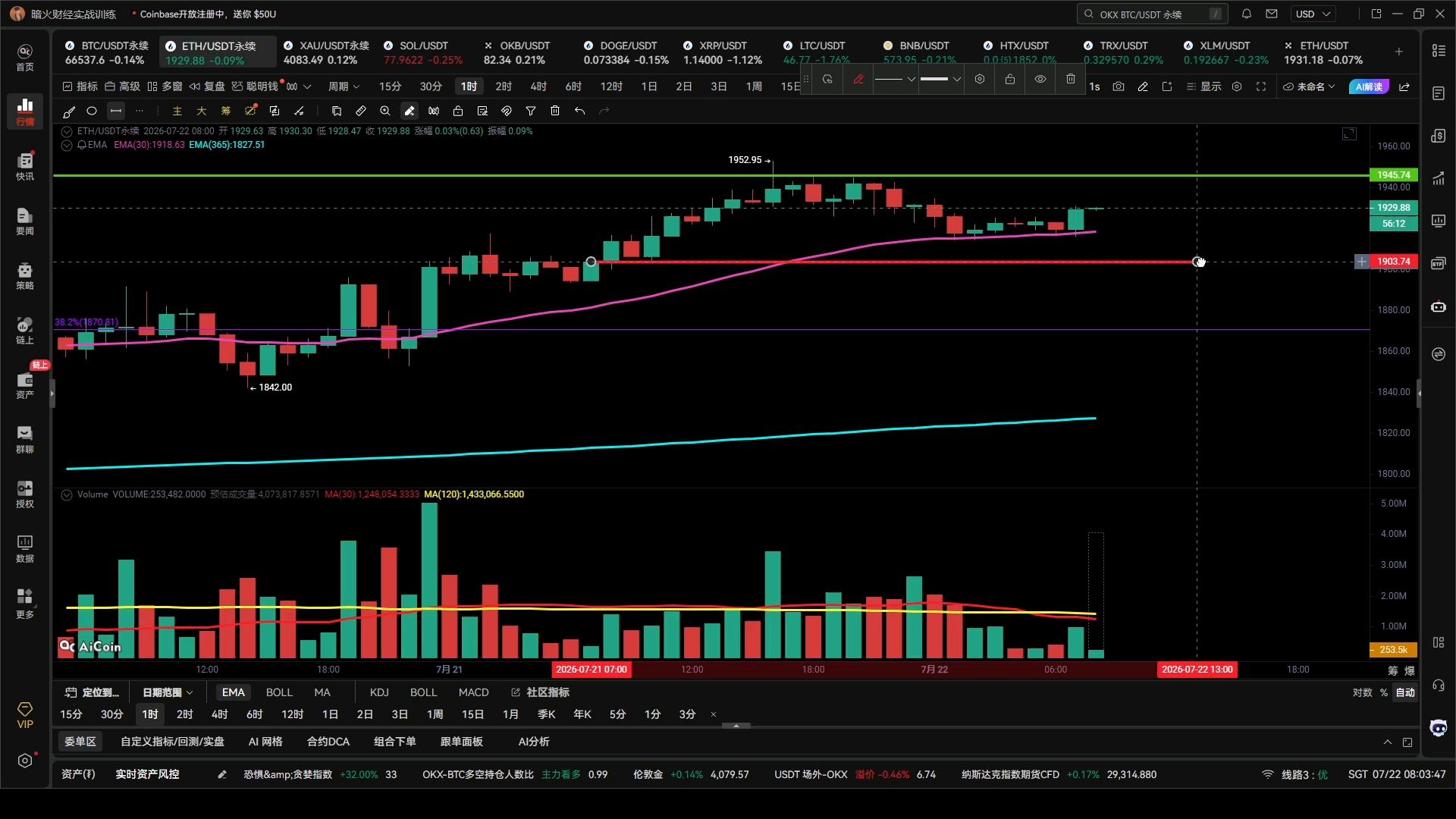Open the 未命名 layout dropdown
Screen dimensions: 1456x819
click(1309, 86)
